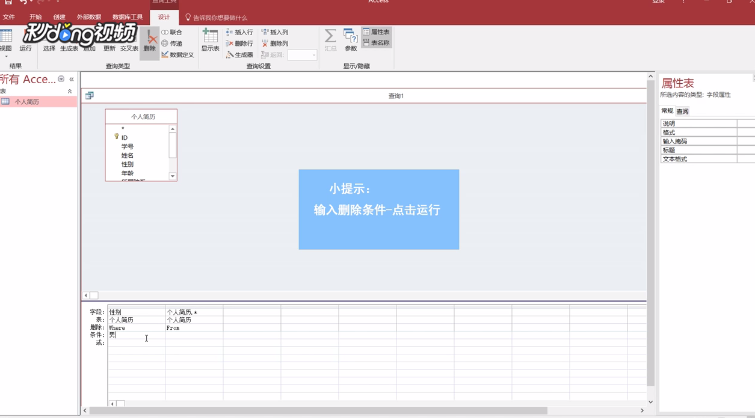The height and width of the screenshot is (418, 755).
Task: Click the 选择 select query button
Action: click(49, 48)
